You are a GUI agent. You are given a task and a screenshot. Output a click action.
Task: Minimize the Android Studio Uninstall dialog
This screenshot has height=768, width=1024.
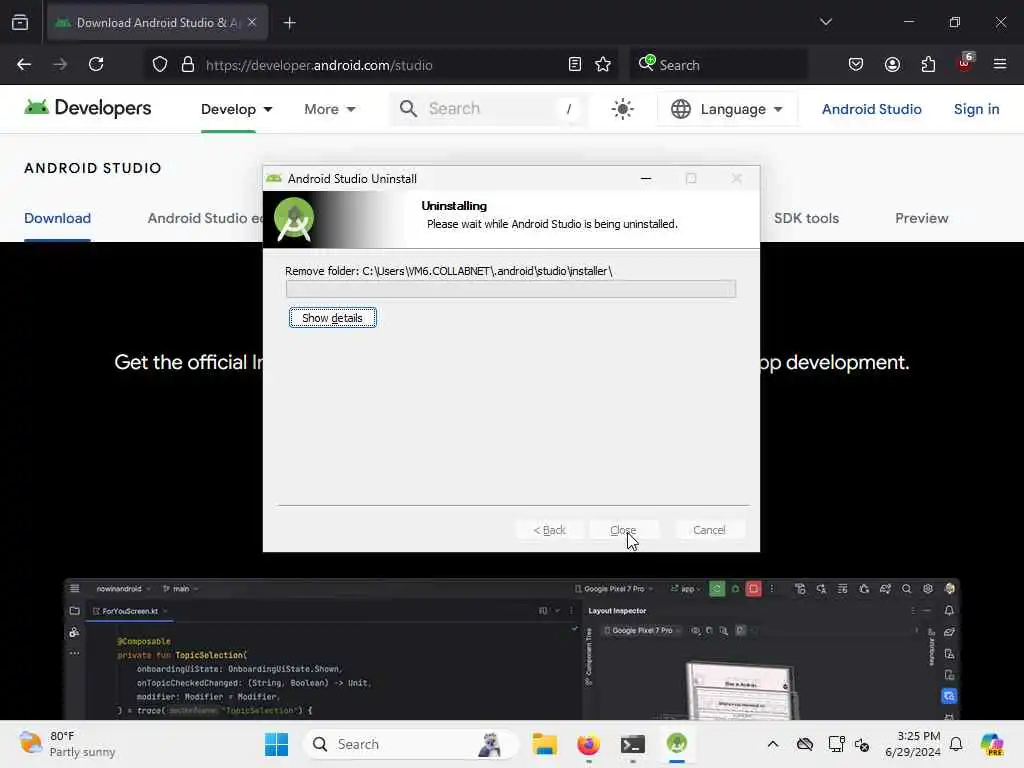tap(646, 178)
